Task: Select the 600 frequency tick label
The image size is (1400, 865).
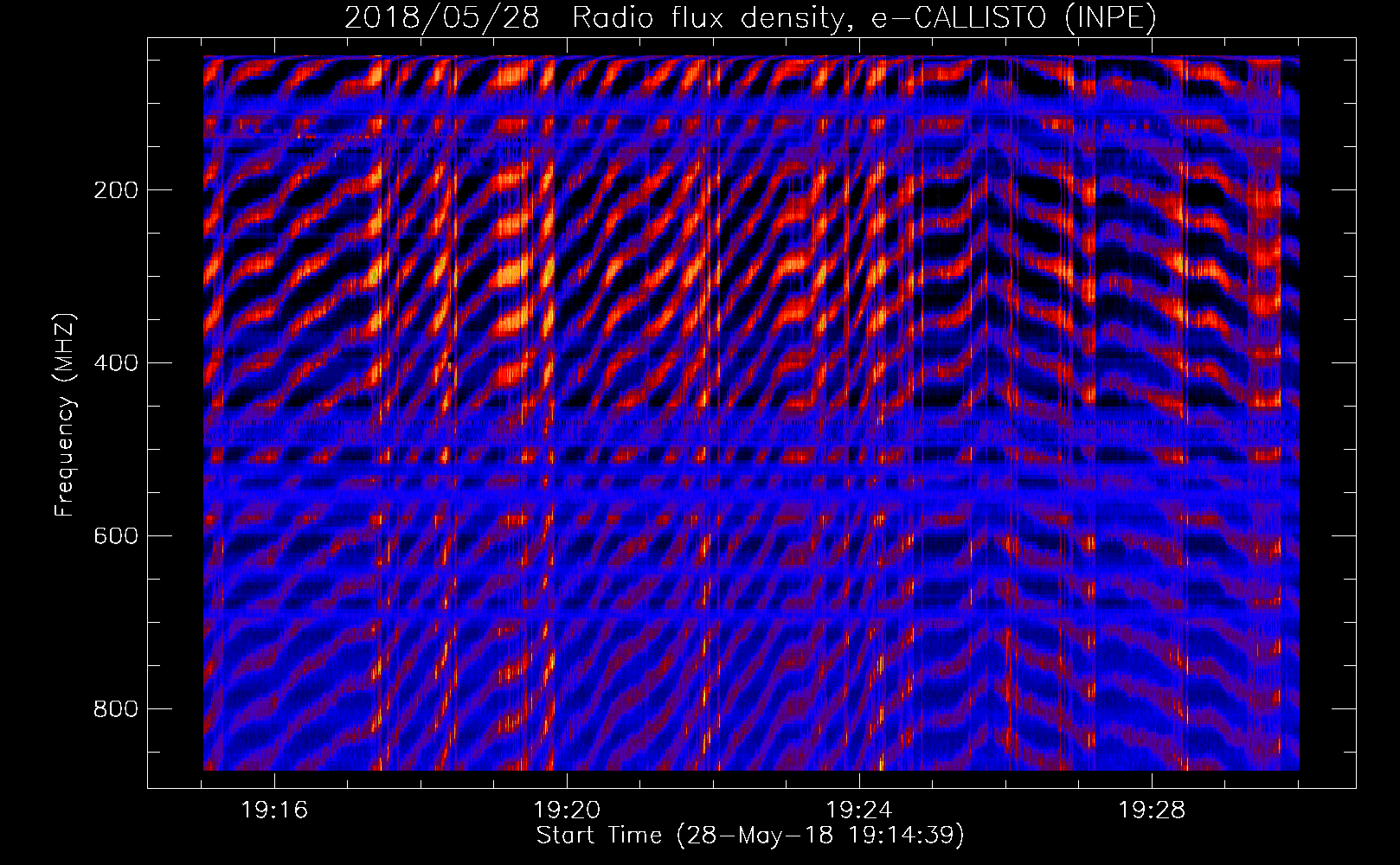Action: pos(116,536)
